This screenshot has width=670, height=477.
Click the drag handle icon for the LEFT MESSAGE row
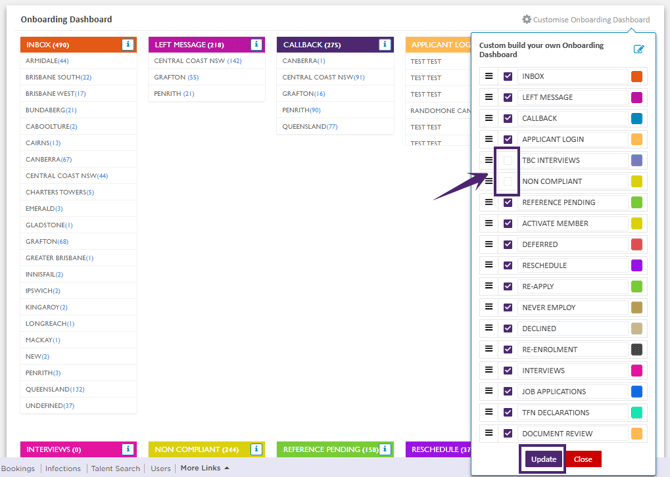point(489,97)
